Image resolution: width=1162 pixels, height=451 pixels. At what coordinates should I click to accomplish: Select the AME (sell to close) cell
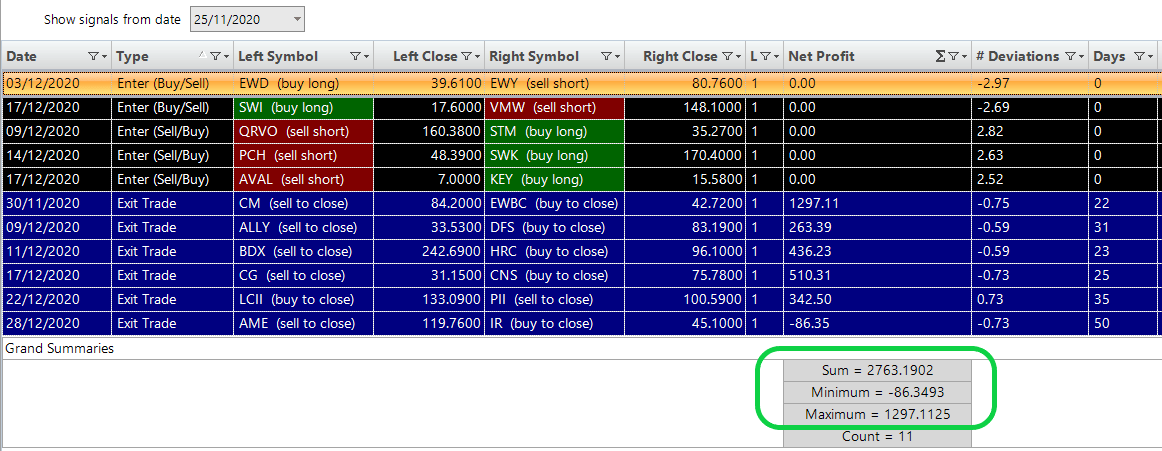tap(302, 324)
